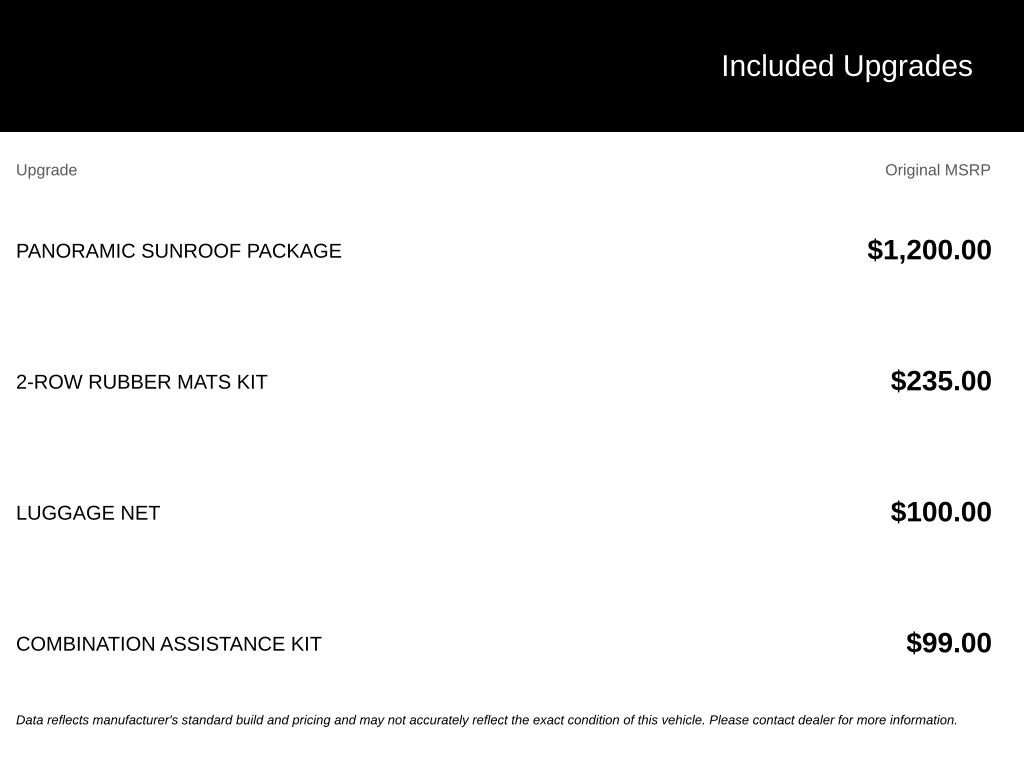Click the word 'Upgrades' in the banner
The image size is (1024, 768).
[x=908, y=67]
